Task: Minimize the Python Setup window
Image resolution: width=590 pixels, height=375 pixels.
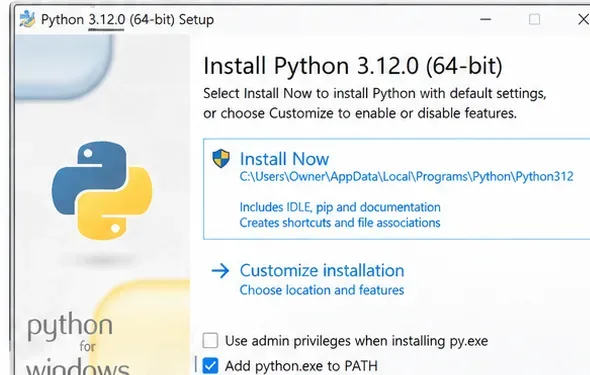Action: click(x=485, y=19)
